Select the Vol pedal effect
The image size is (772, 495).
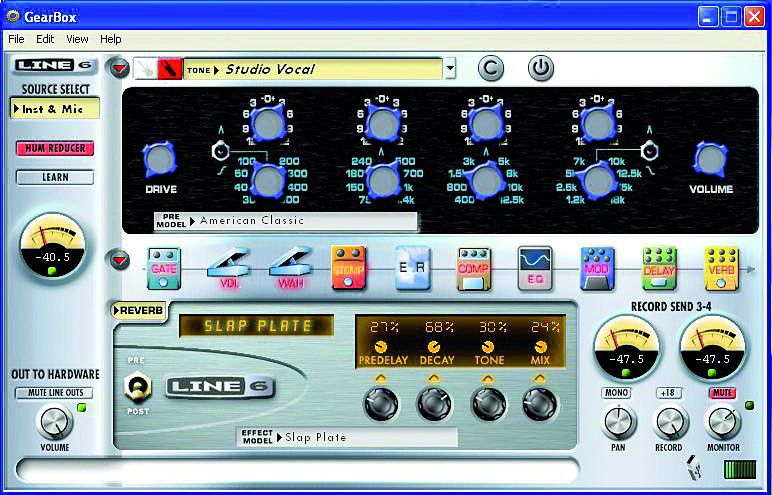[x=227, y=269]
